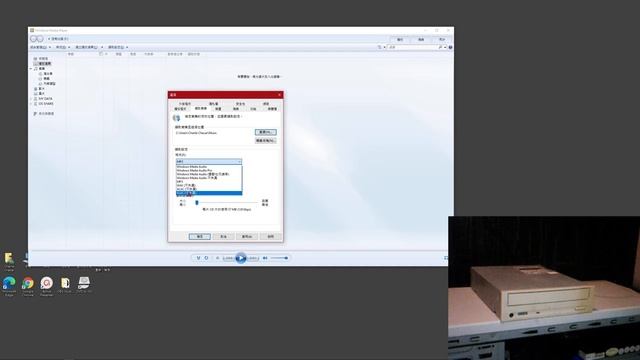
Task: Click Change button for rip location
Action: (x=265, y=132)
